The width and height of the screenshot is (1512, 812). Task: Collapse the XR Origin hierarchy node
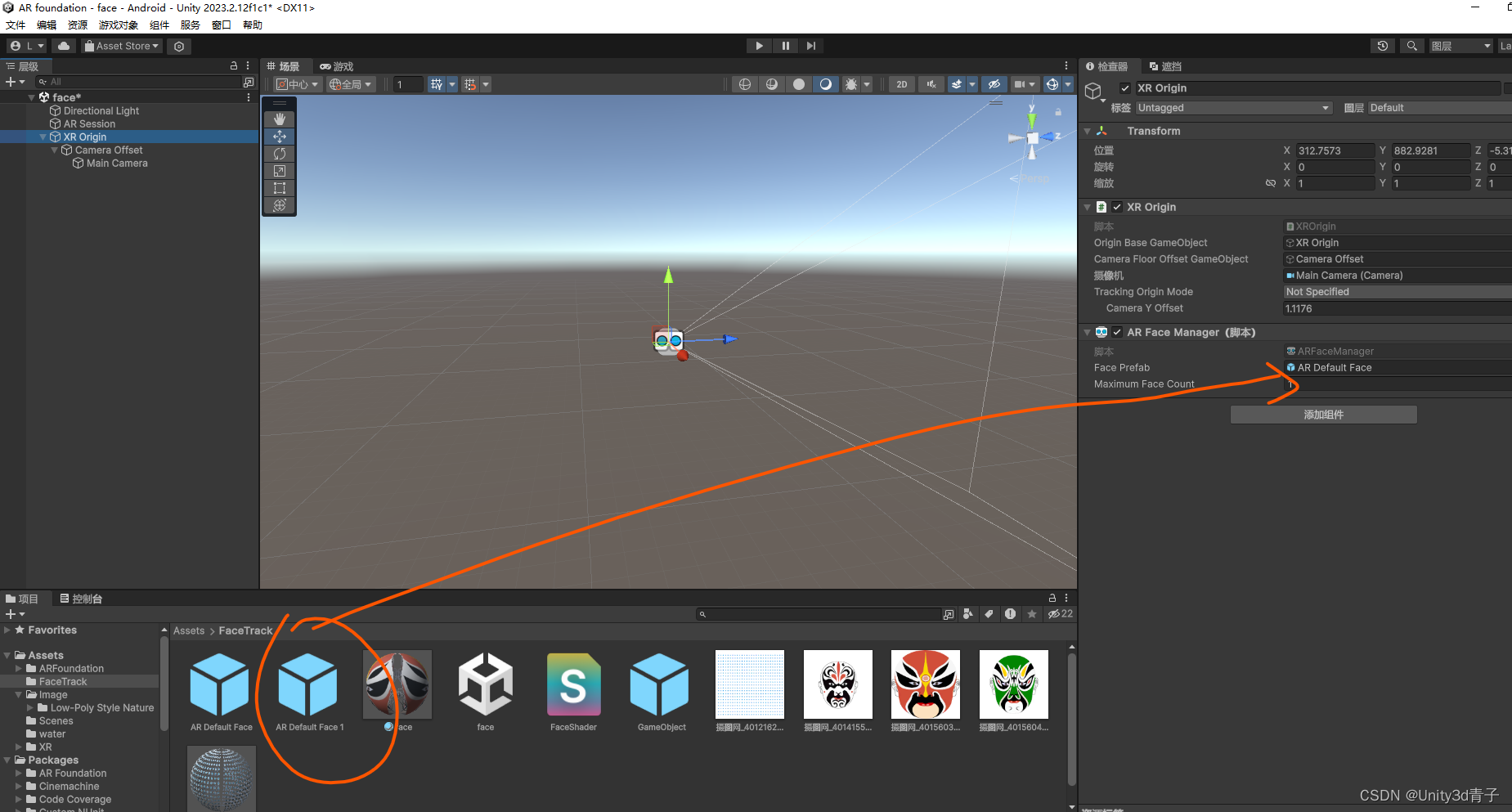(x=43, y=137)
